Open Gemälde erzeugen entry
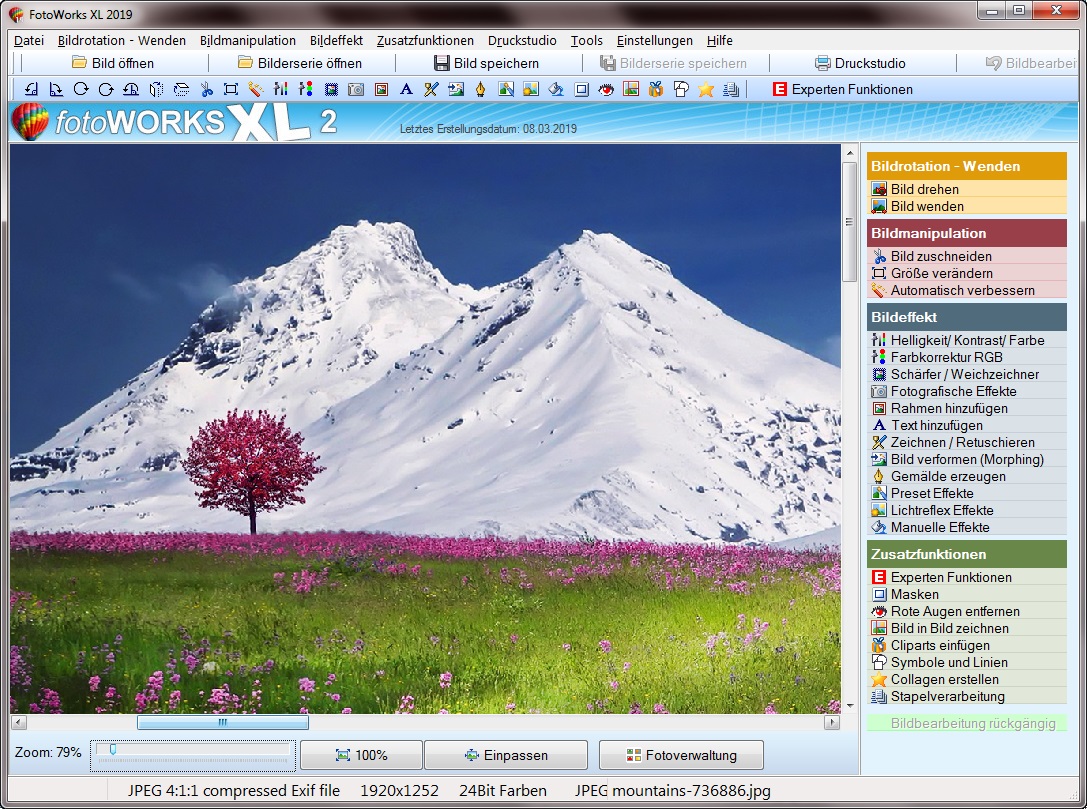1087x809 pixels. pyautogui.click(x=967, y=476)
